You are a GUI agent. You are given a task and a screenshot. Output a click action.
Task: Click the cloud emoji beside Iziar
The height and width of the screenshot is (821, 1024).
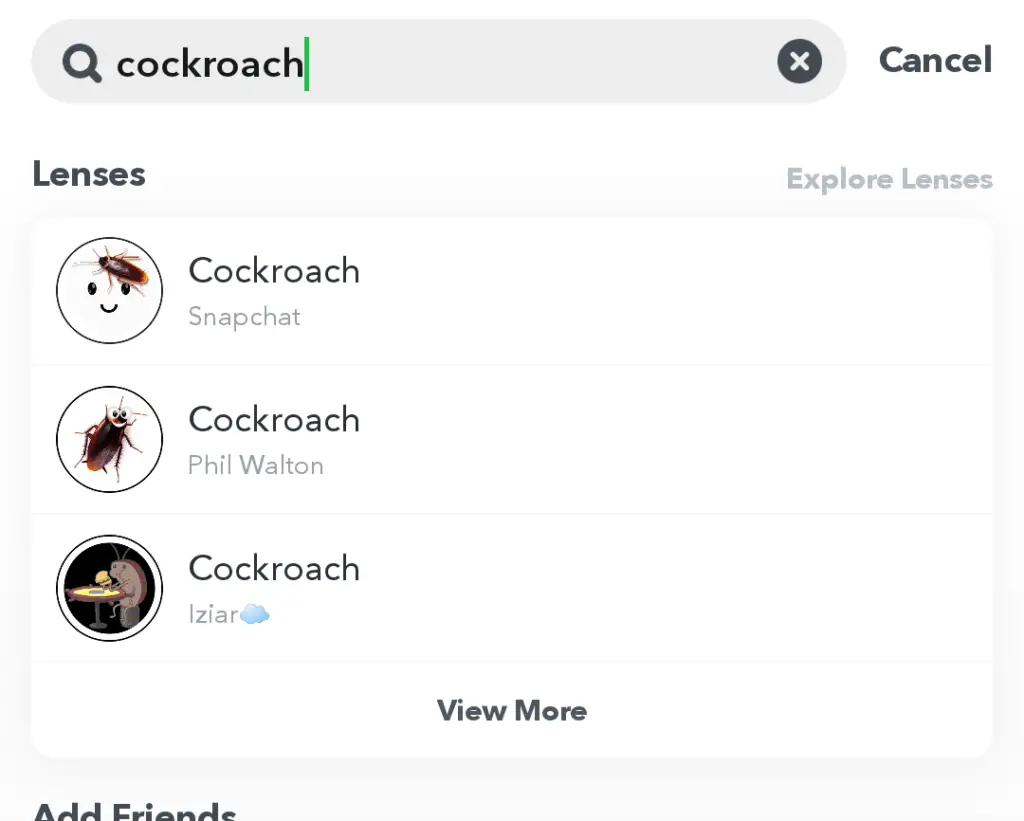click(x=255, y=614)
